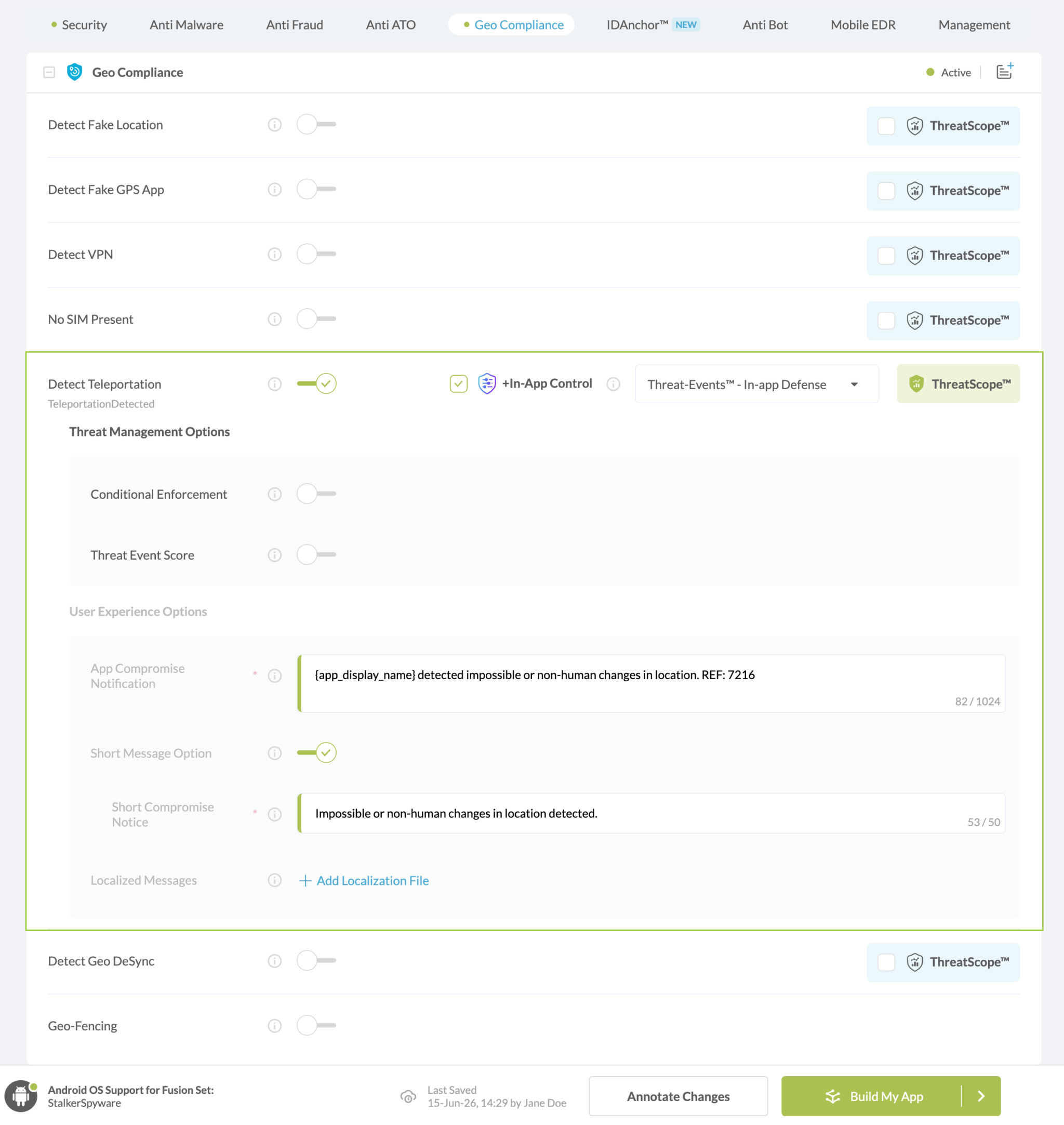The height and width of the screenshot is (1125, 1064).
Task: Enable the Detect Geo DeSync toggle
Action: point(316,960)
